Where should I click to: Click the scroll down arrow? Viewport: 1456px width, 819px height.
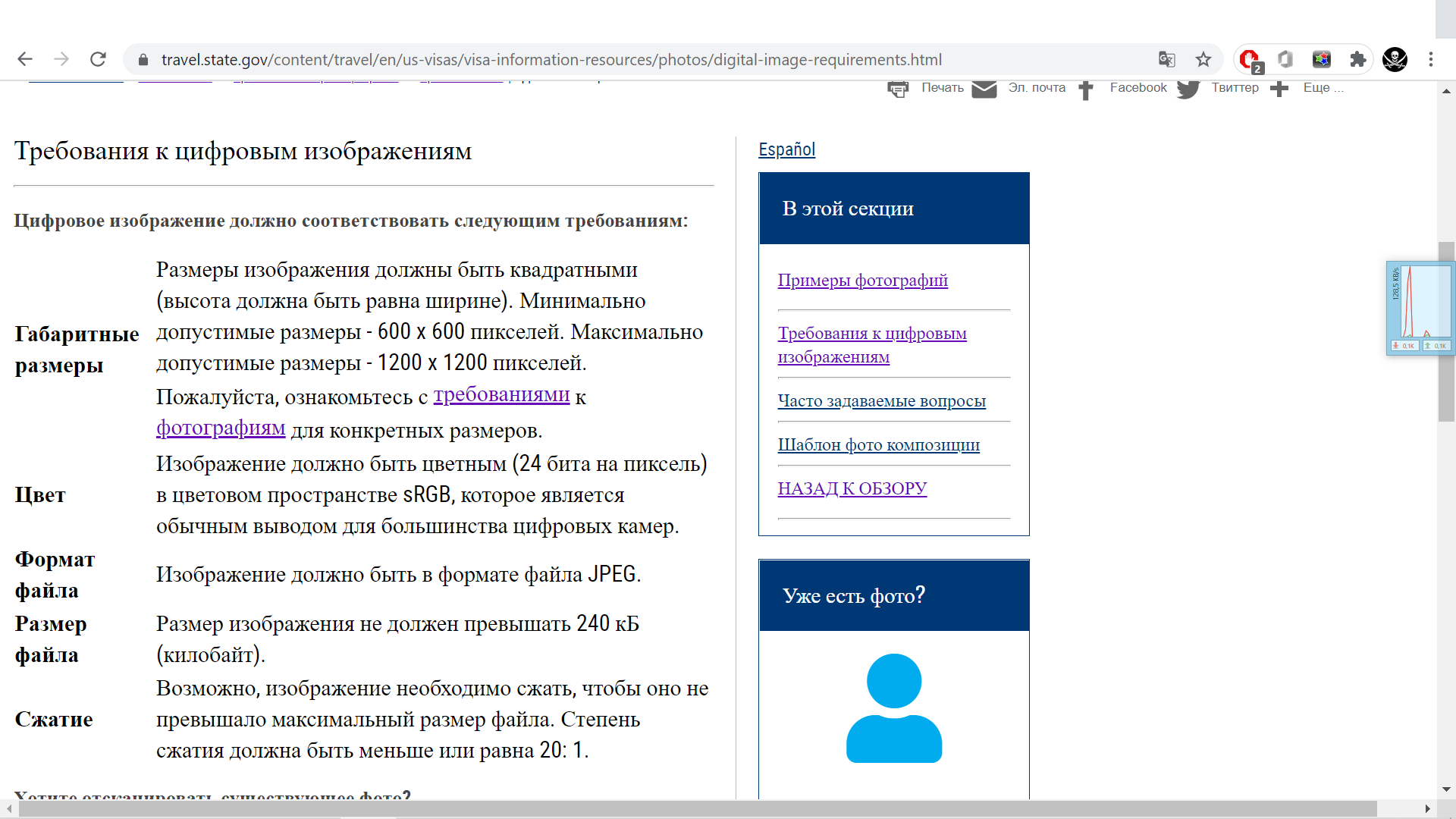point(1446,789)
